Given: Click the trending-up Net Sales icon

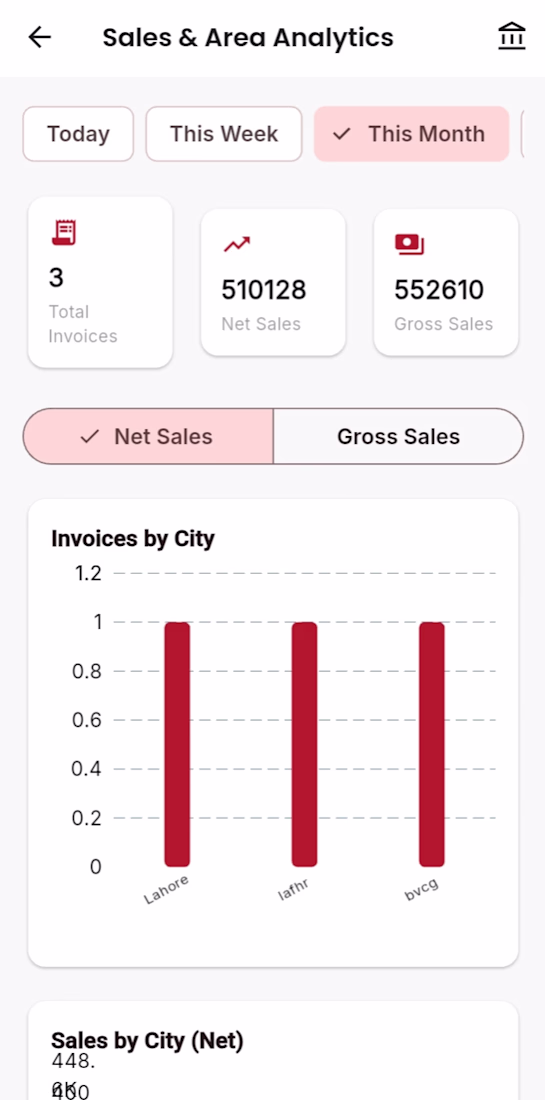Looking at the screenshot, I should click(x=237, y=244).
